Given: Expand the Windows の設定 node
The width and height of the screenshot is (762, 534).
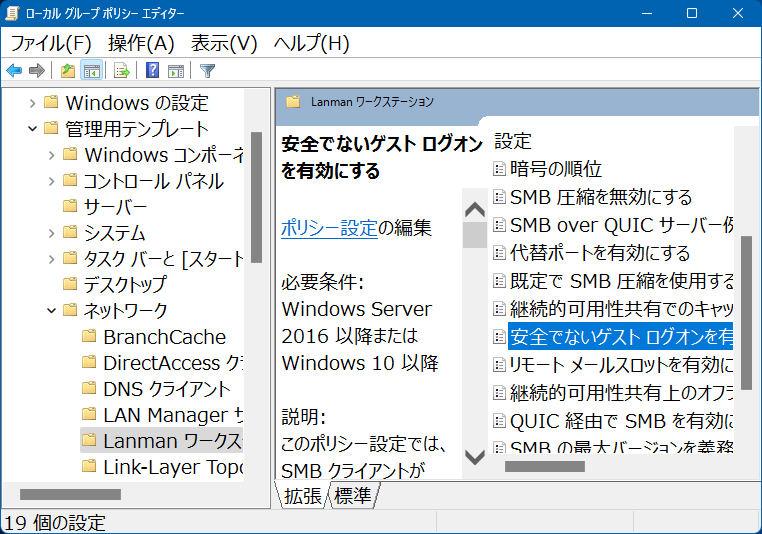Looking at the screenshot, I should point(32,103).
